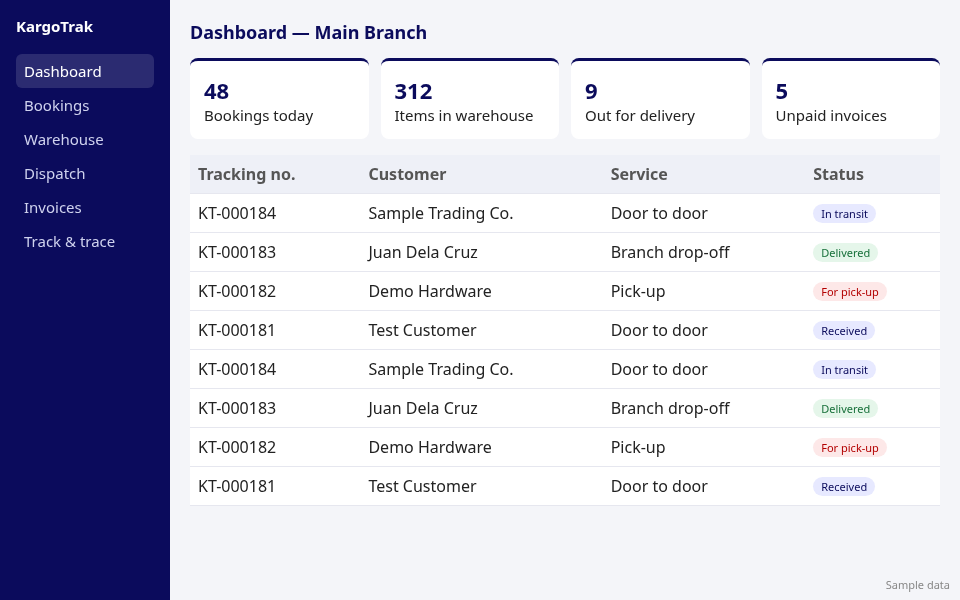Open the Dashboard sidebar item

pyautogui.click(x=84, y=72)
